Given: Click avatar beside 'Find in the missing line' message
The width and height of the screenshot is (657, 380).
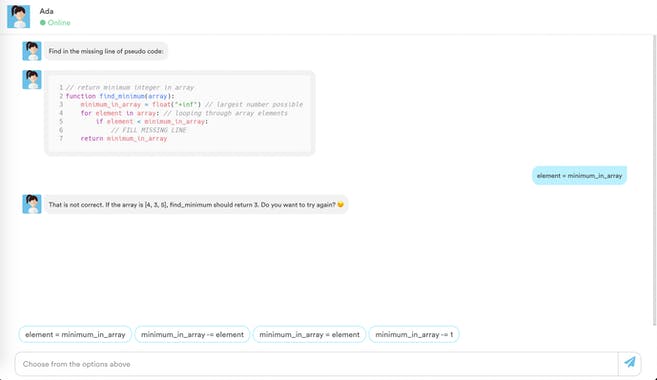Looking at the screenshot, I should coord(32,51).
